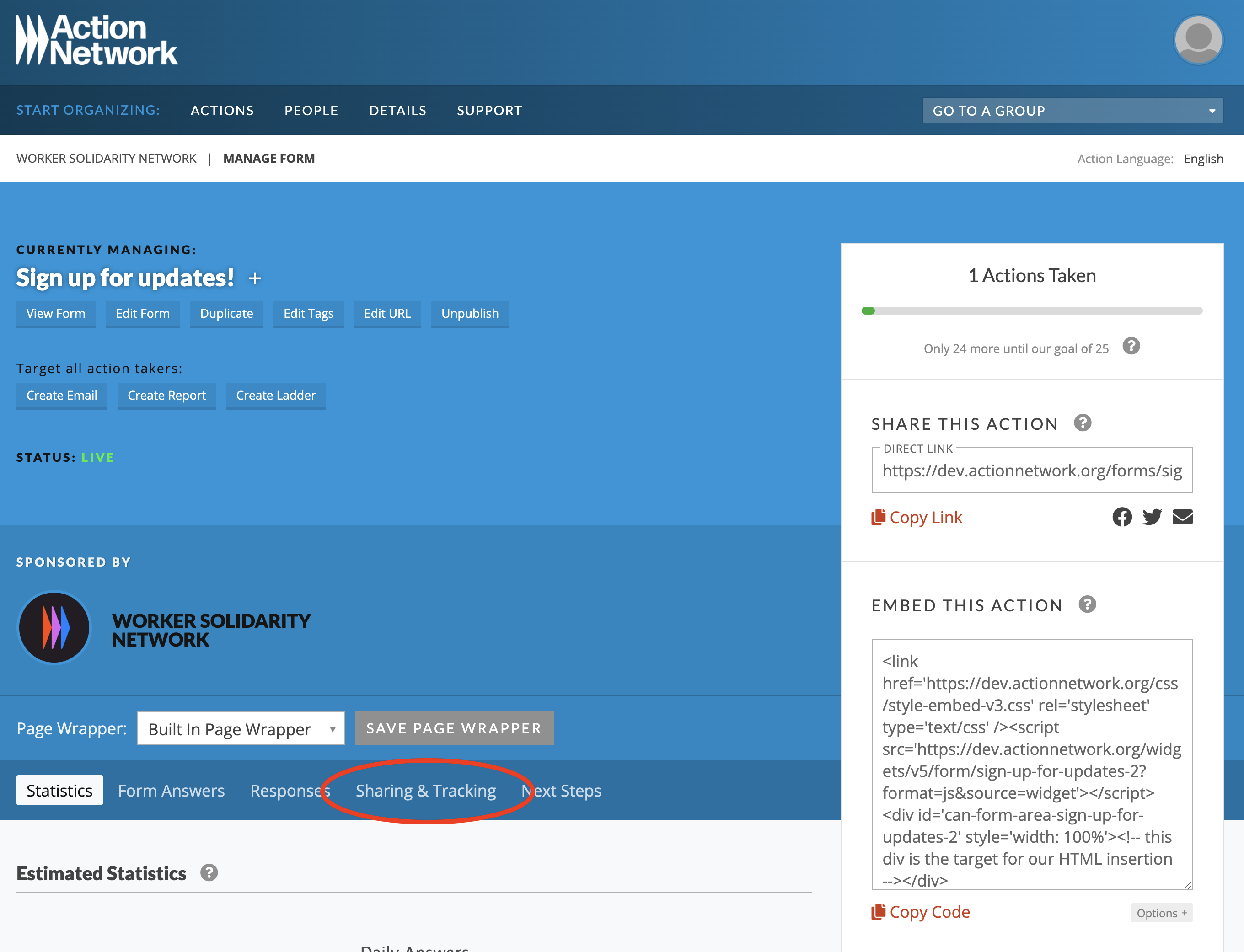Open help for the actions goal
The width and height of the screenshot is (1244, 952).
[1131, 346]
